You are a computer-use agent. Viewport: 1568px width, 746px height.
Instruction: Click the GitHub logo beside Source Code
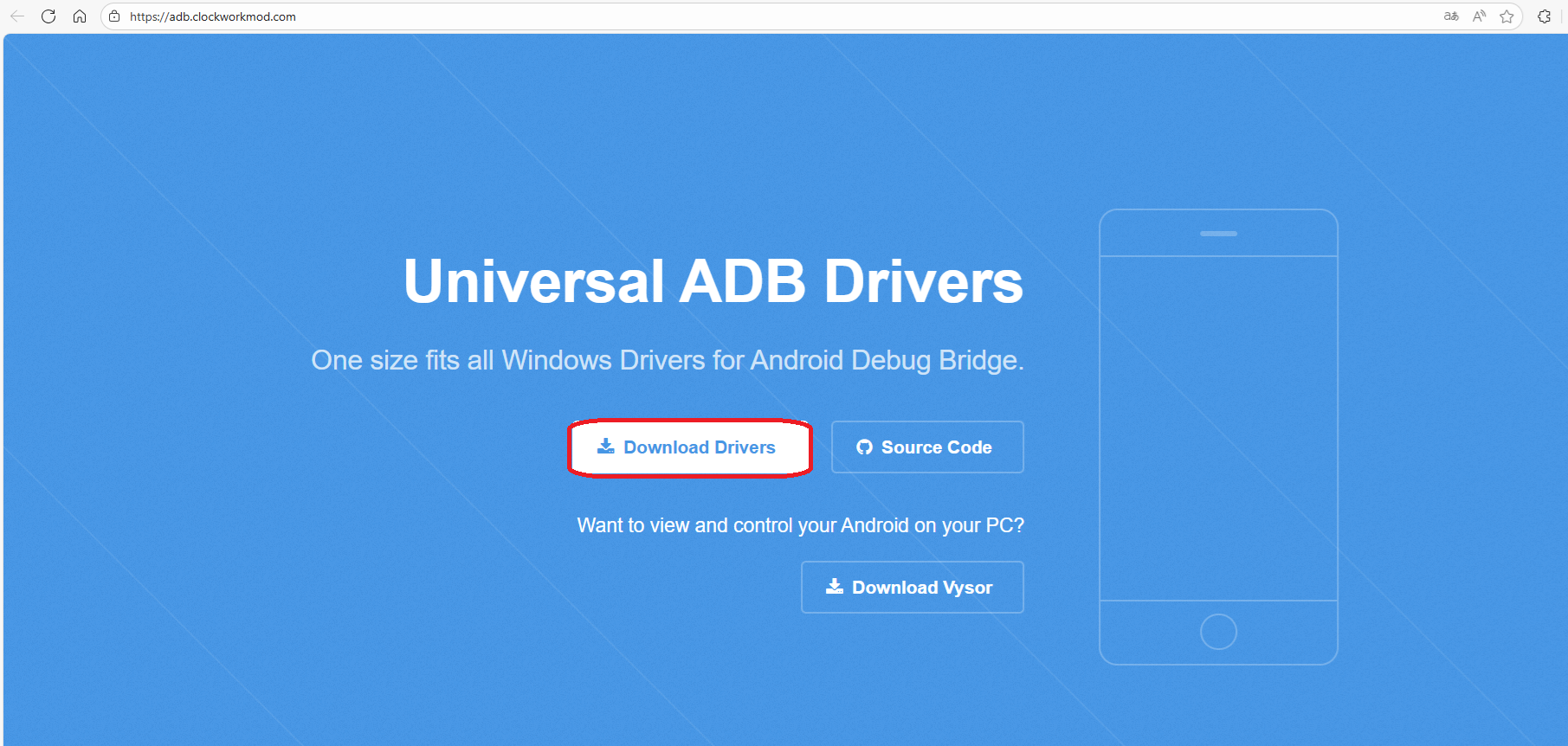[864, 447]
